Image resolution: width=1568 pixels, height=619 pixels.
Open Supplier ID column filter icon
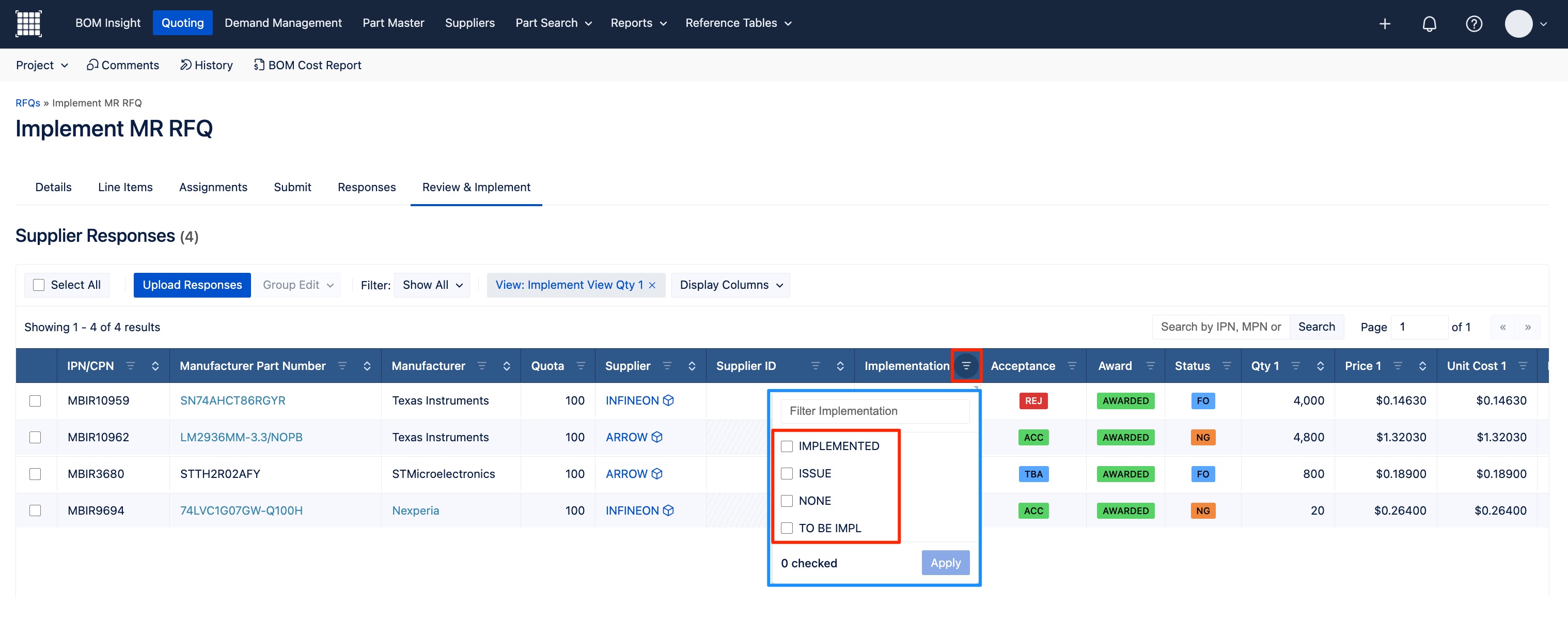click(x=816, y=365)
